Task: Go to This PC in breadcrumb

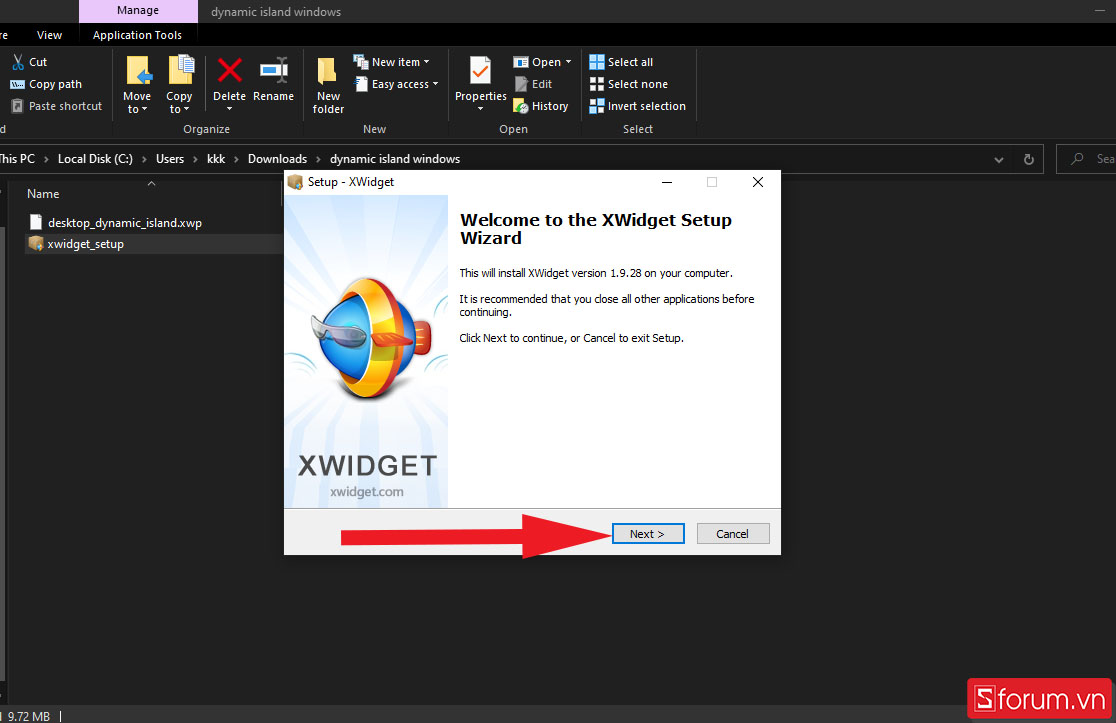Action: click(x=17, y=159)
